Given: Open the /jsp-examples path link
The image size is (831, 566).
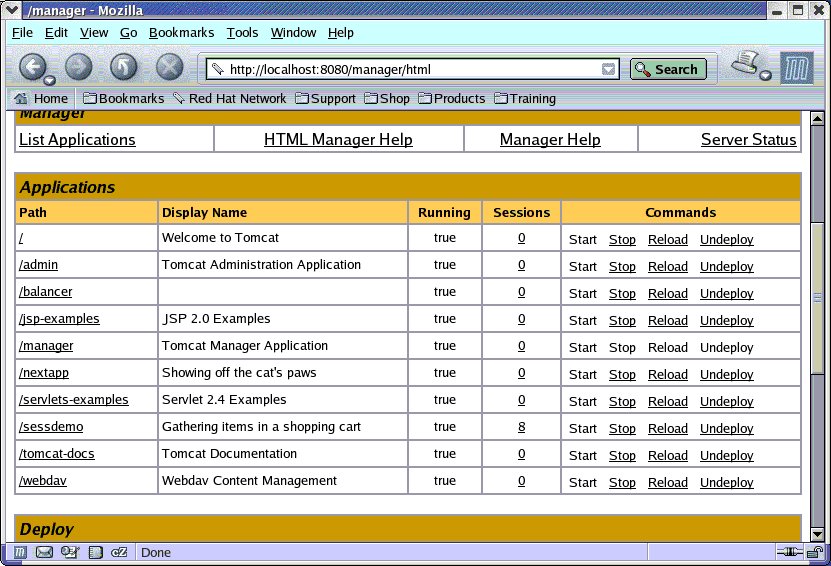Looking at the screenshot, I should point(59,319).
